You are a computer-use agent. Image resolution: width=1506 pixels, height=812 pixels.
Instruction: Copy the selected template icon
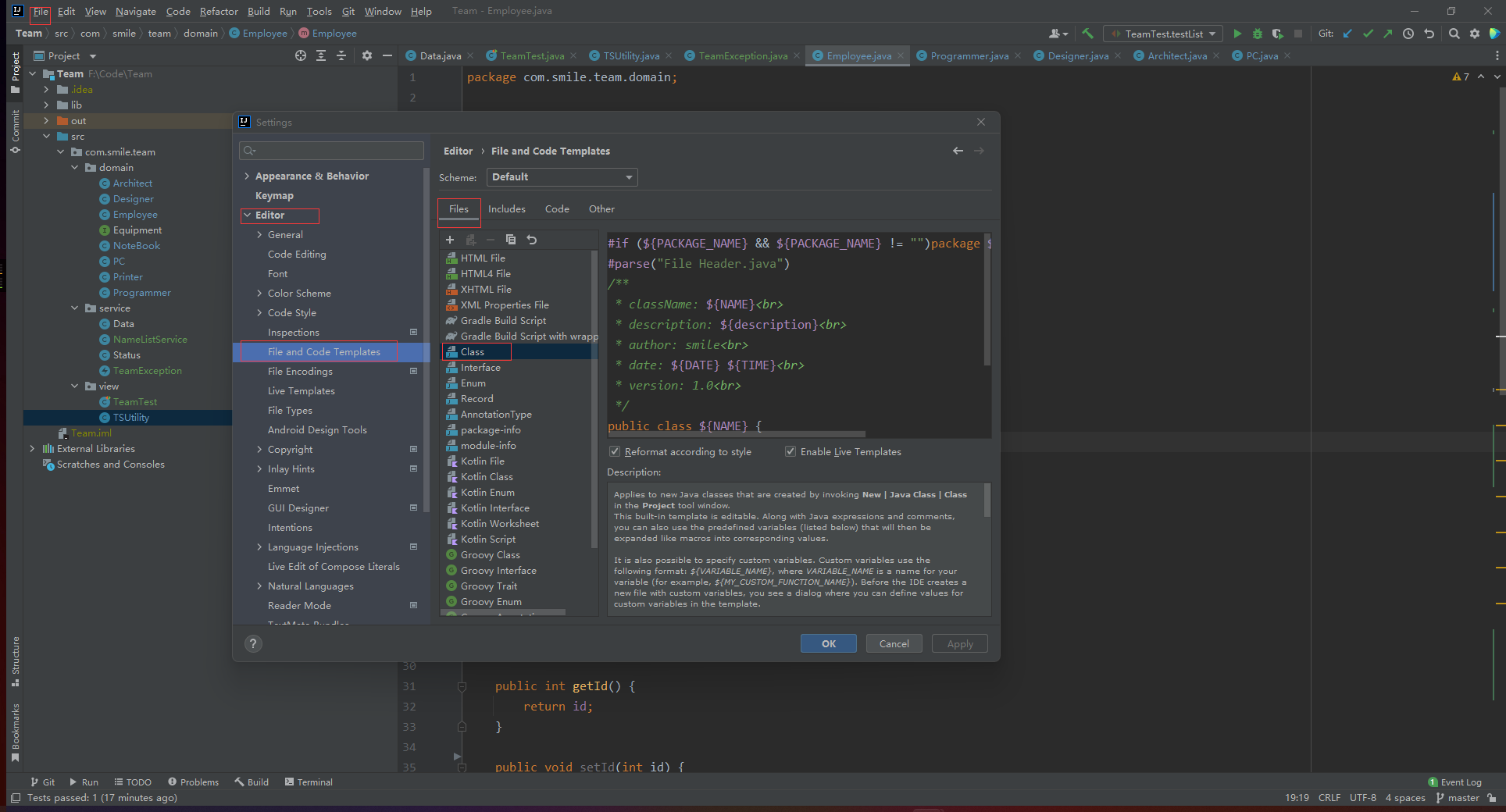[511, 240]
